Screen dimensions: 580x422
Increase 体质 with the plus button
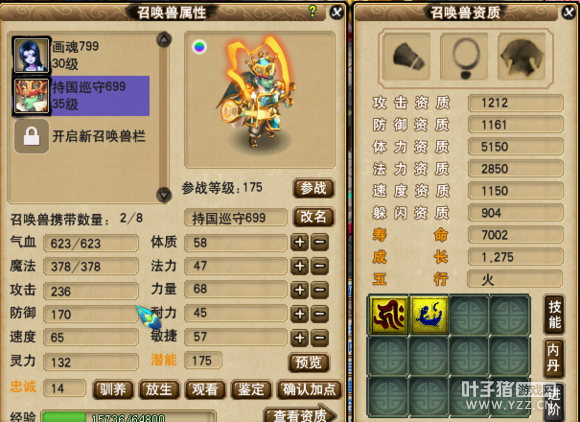(x=299, y=243)
